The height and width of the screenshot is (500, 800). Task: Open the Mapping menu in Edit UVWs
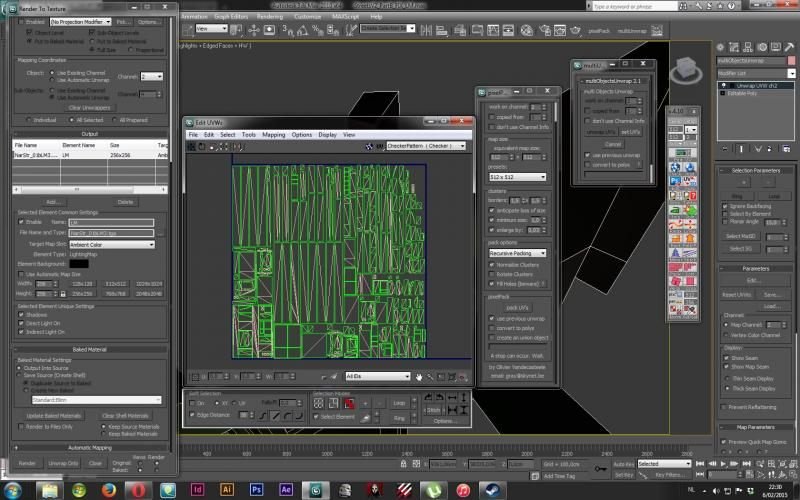coord(273,135)
